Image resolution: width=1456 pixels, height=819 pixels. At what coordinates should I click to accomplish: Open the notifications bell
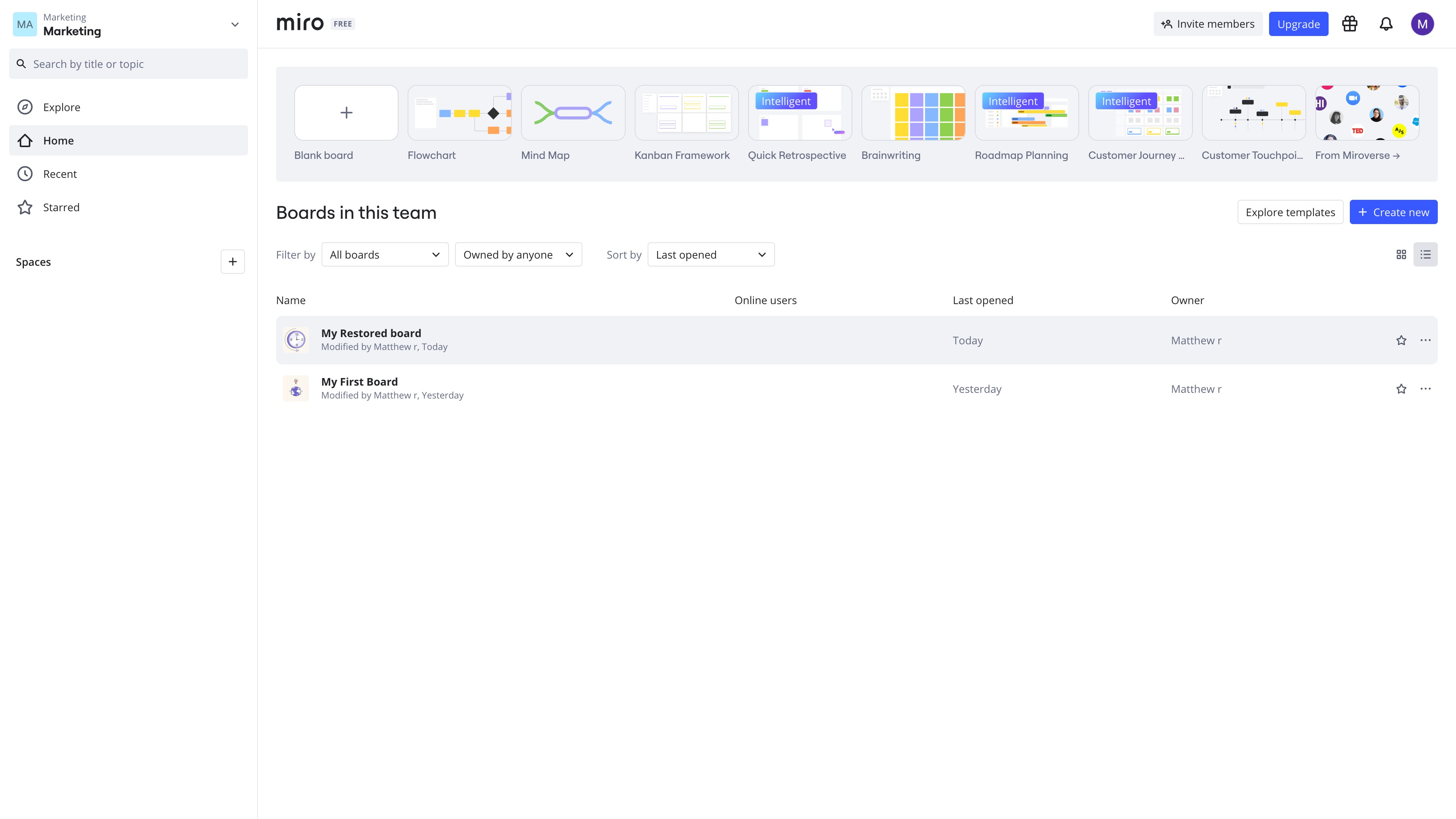(x=1386, y=24)
